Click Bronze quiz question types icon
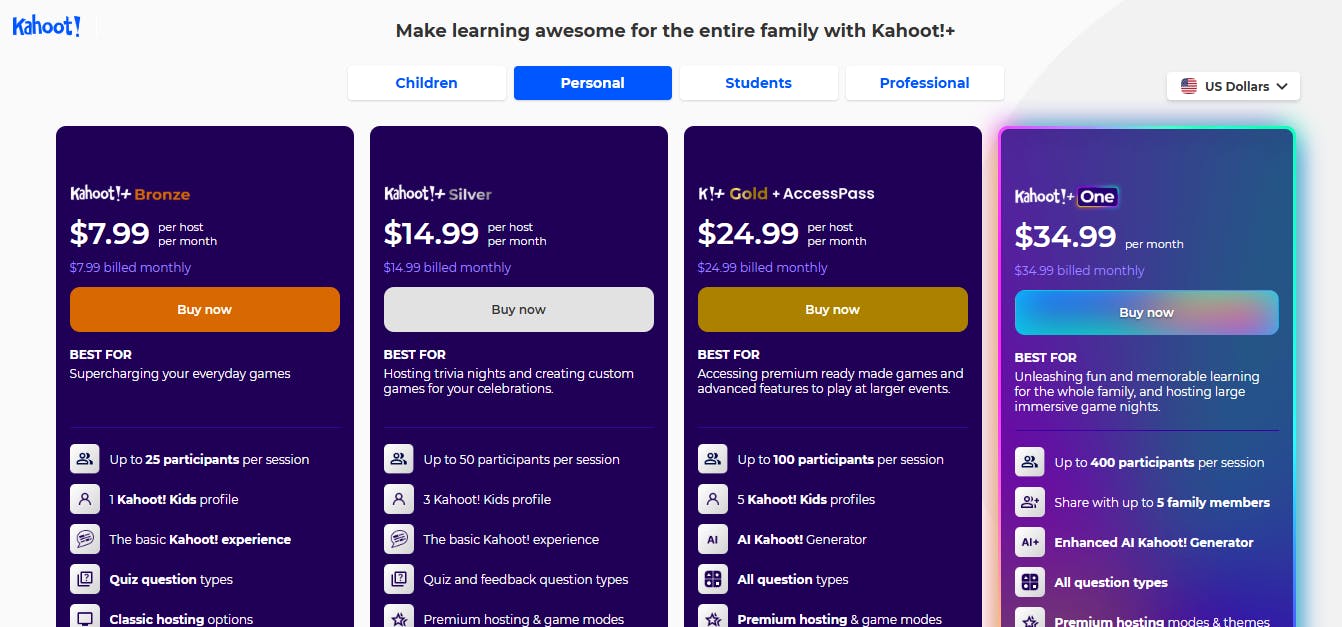Screen dimensions: 1342x627 pos(84,579)
